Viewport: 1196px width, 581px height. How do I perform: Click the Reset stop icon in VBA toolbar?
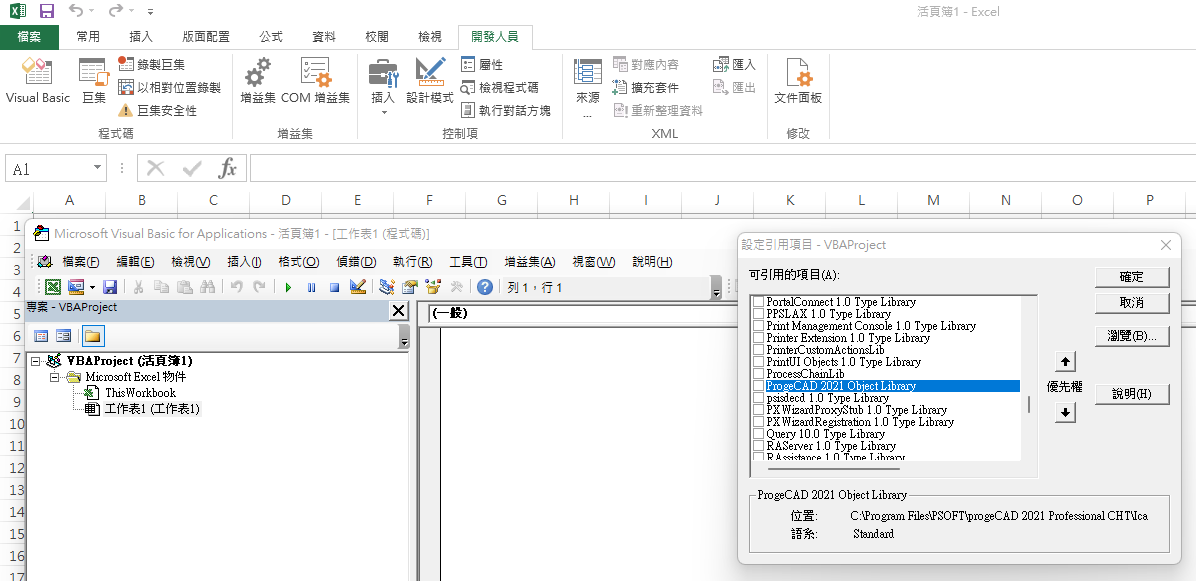(x=334, y=287)
